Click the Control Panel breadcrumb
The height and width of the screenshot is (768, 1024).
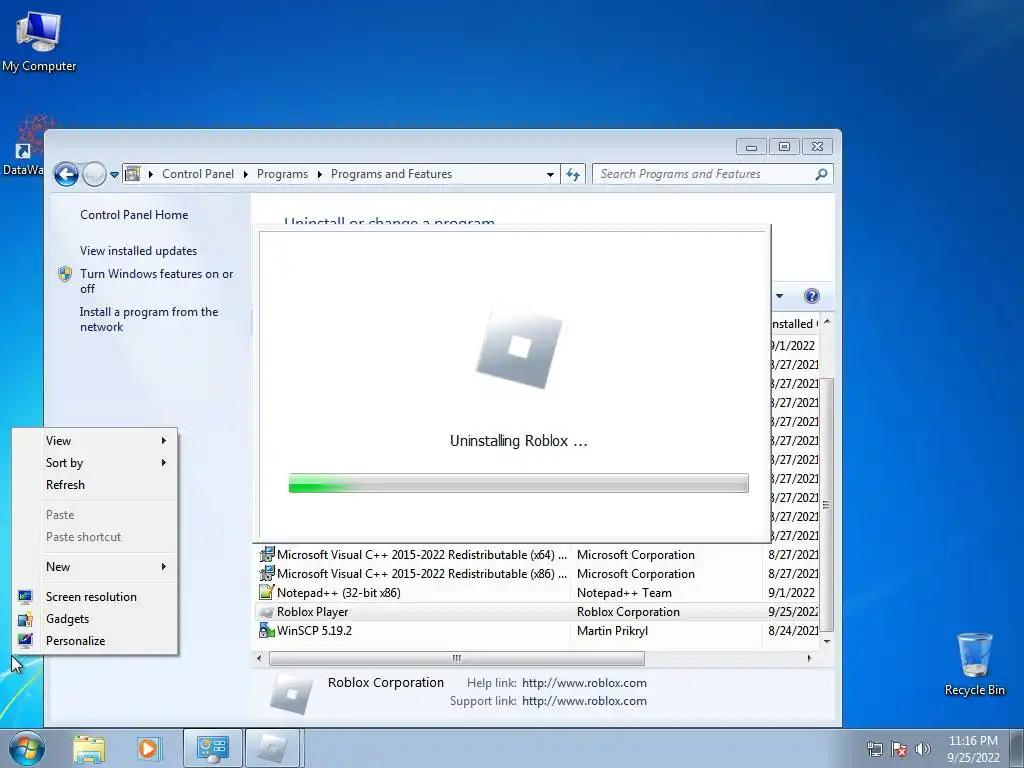click(x=198, y=174)
